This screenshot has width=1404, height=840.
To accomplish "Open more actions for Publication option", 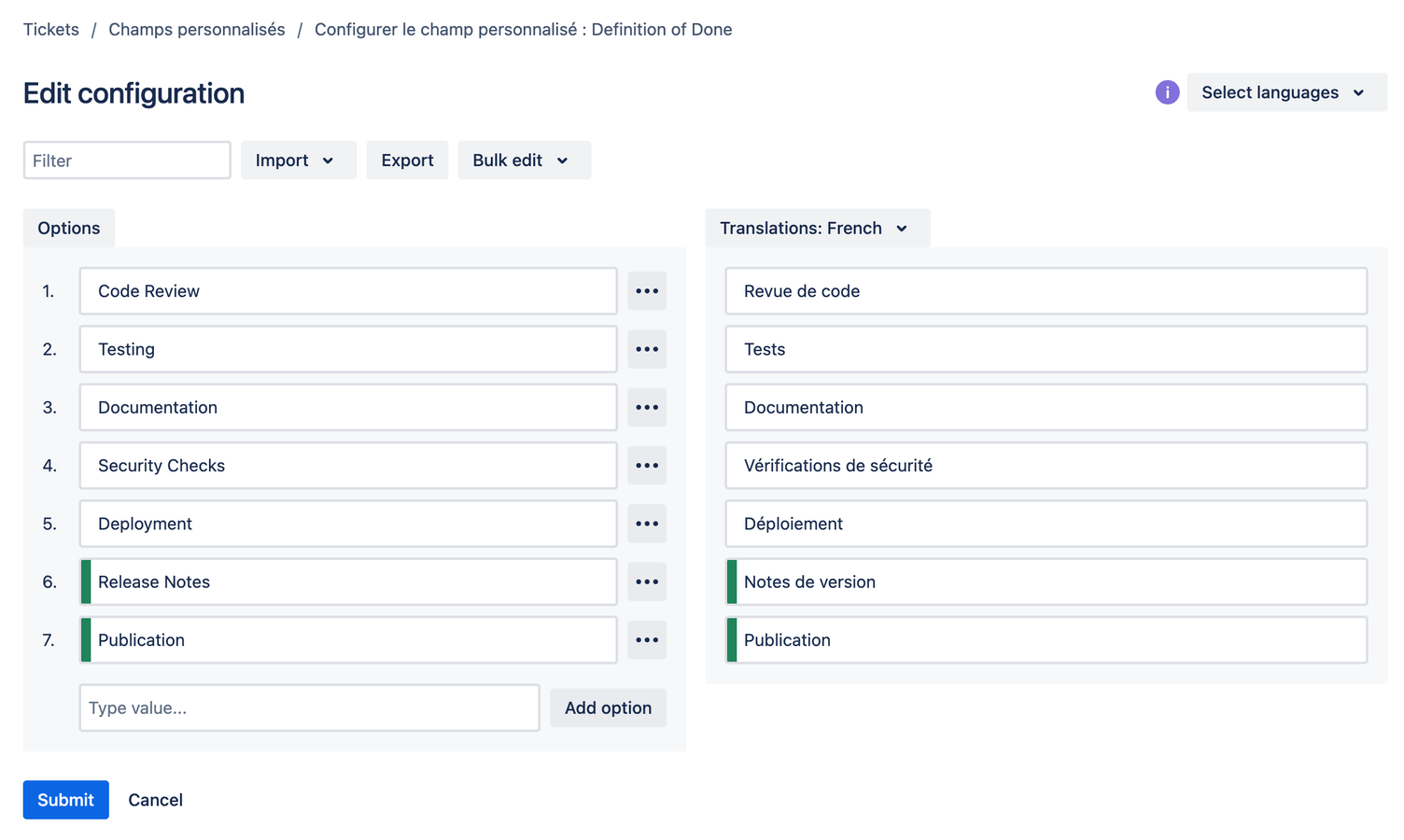I will [647, 640].
